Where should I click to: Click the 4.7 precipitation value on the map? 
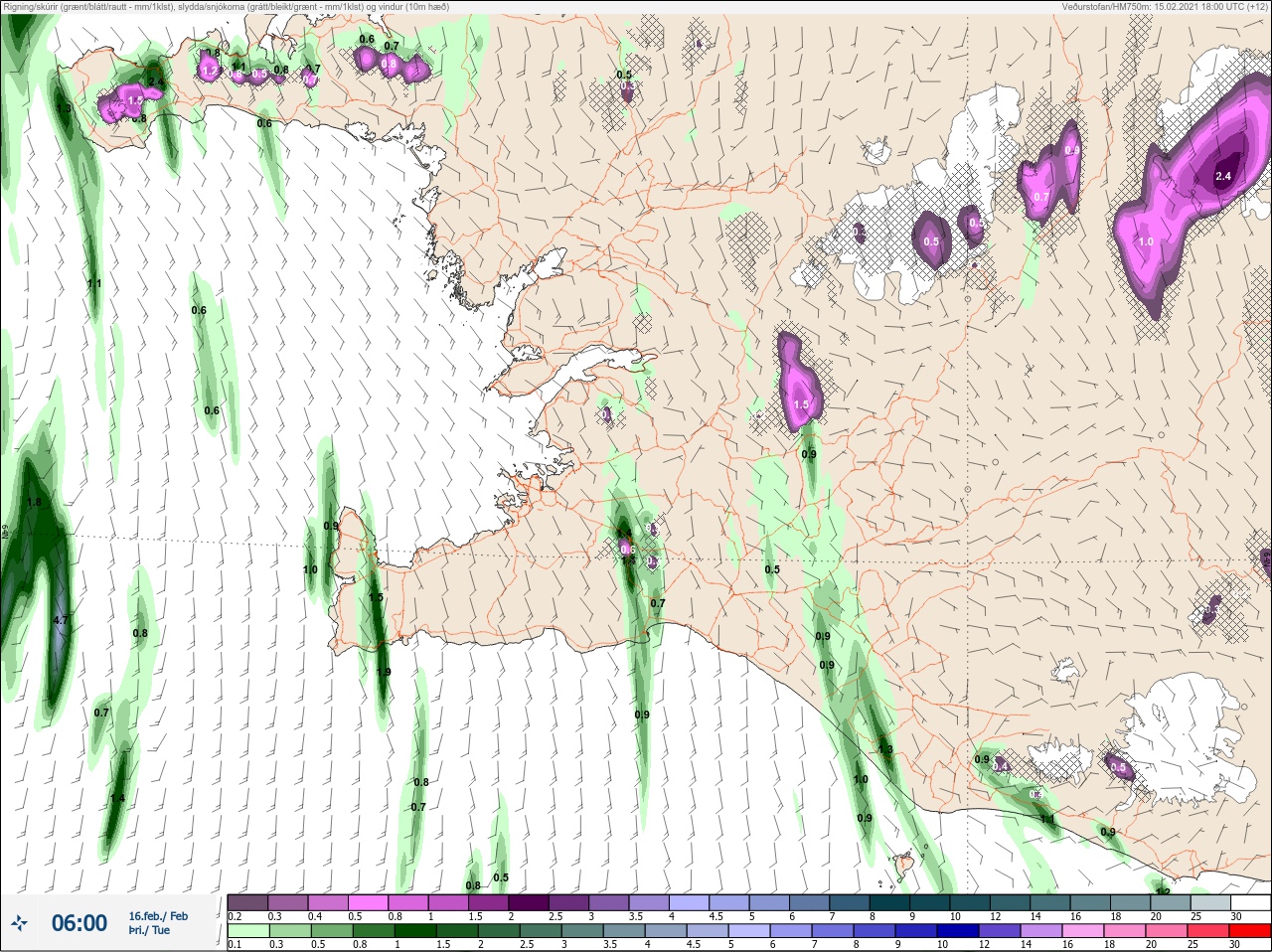point(60,620)
